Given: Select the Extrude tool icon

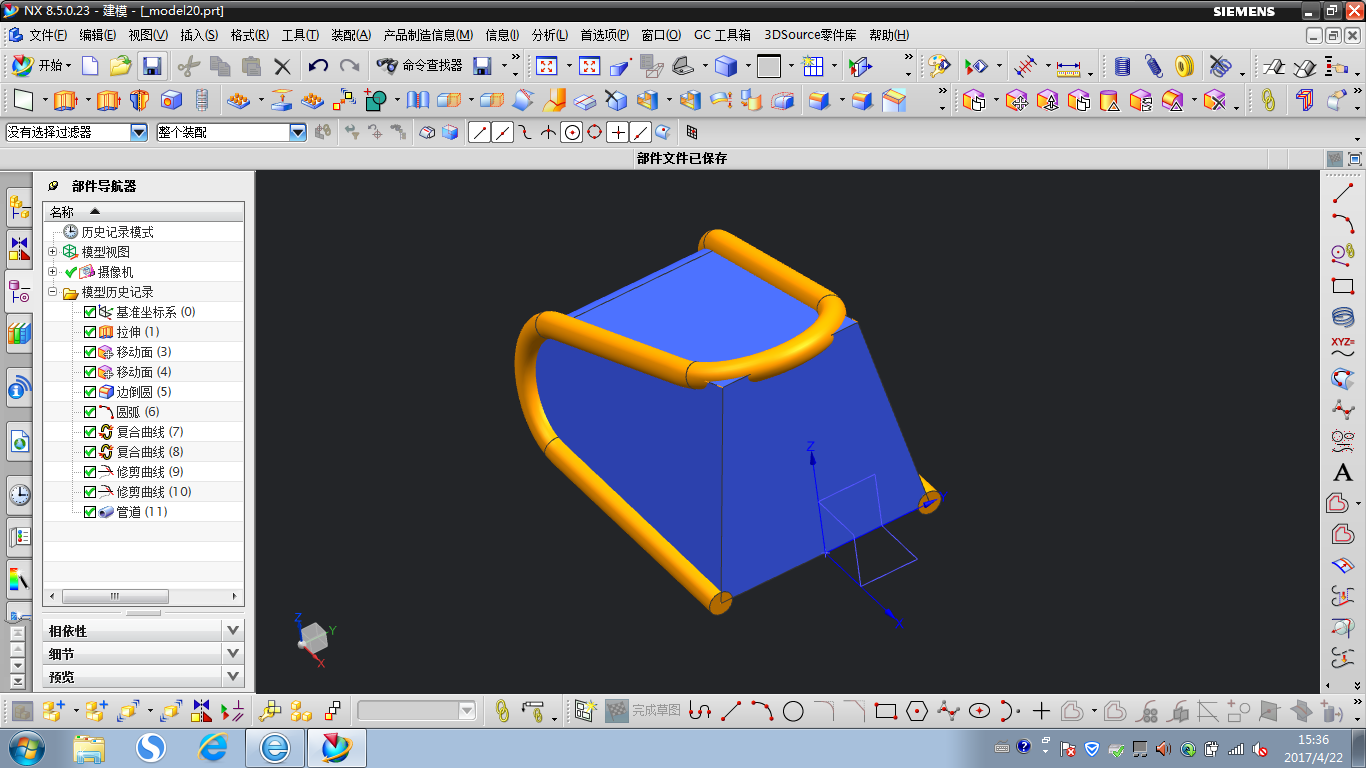Looking at the screenshot, I should point(65,100).
